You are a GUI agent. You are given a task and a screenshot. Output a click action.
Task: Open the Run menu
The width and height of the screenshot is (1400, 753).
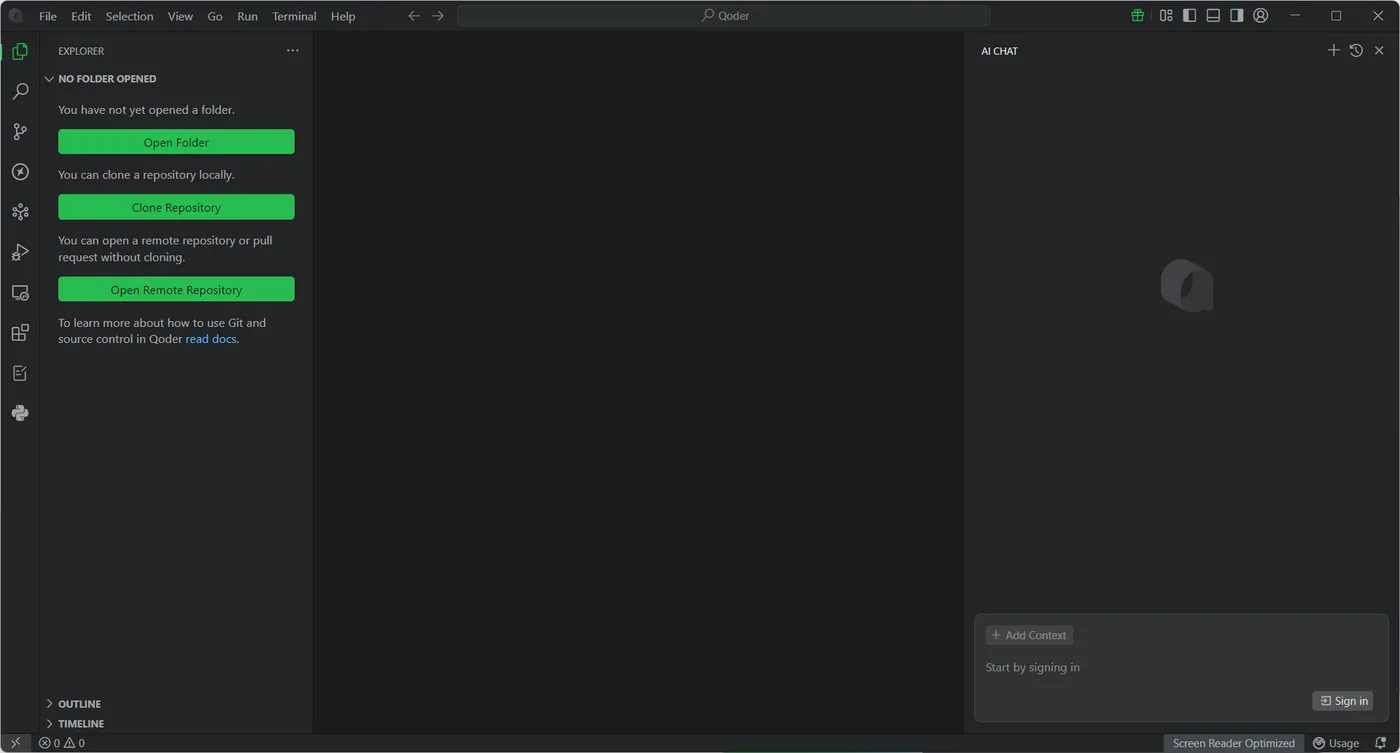pyautogui.click(x=248, y=16)
